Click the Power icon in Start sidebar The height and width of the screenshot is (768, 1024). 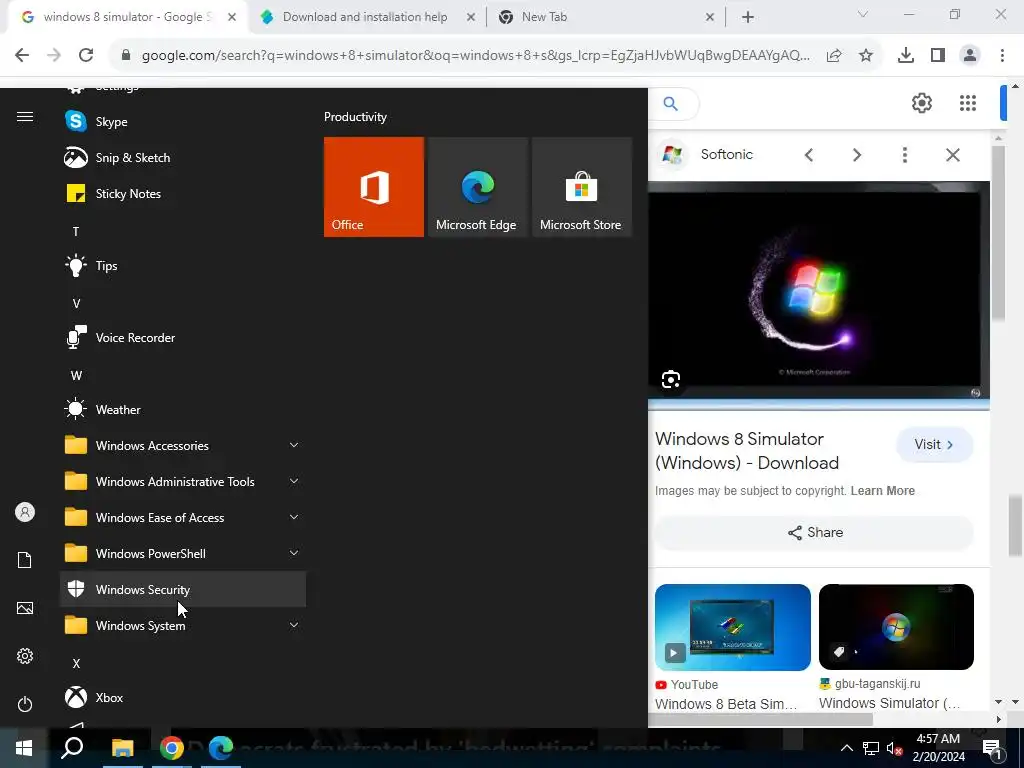[x=25, y=704]
